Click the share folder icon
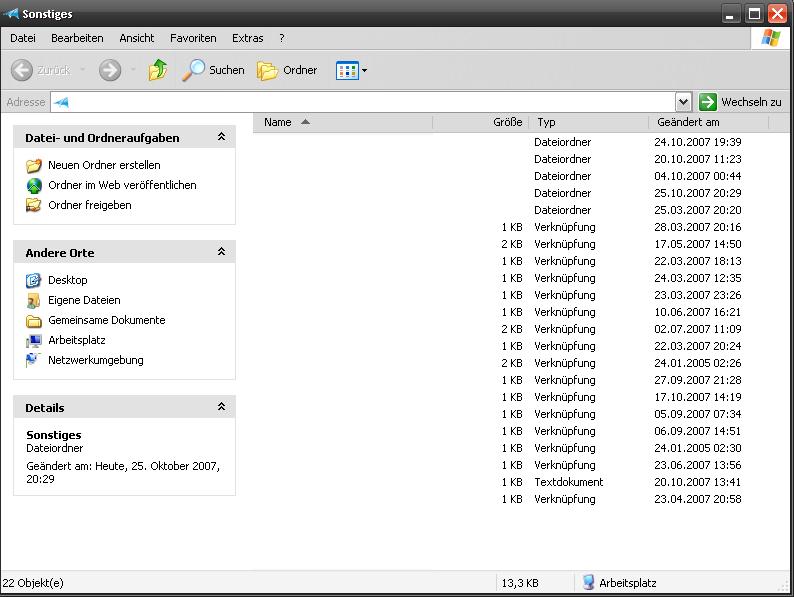 [34, 206]
